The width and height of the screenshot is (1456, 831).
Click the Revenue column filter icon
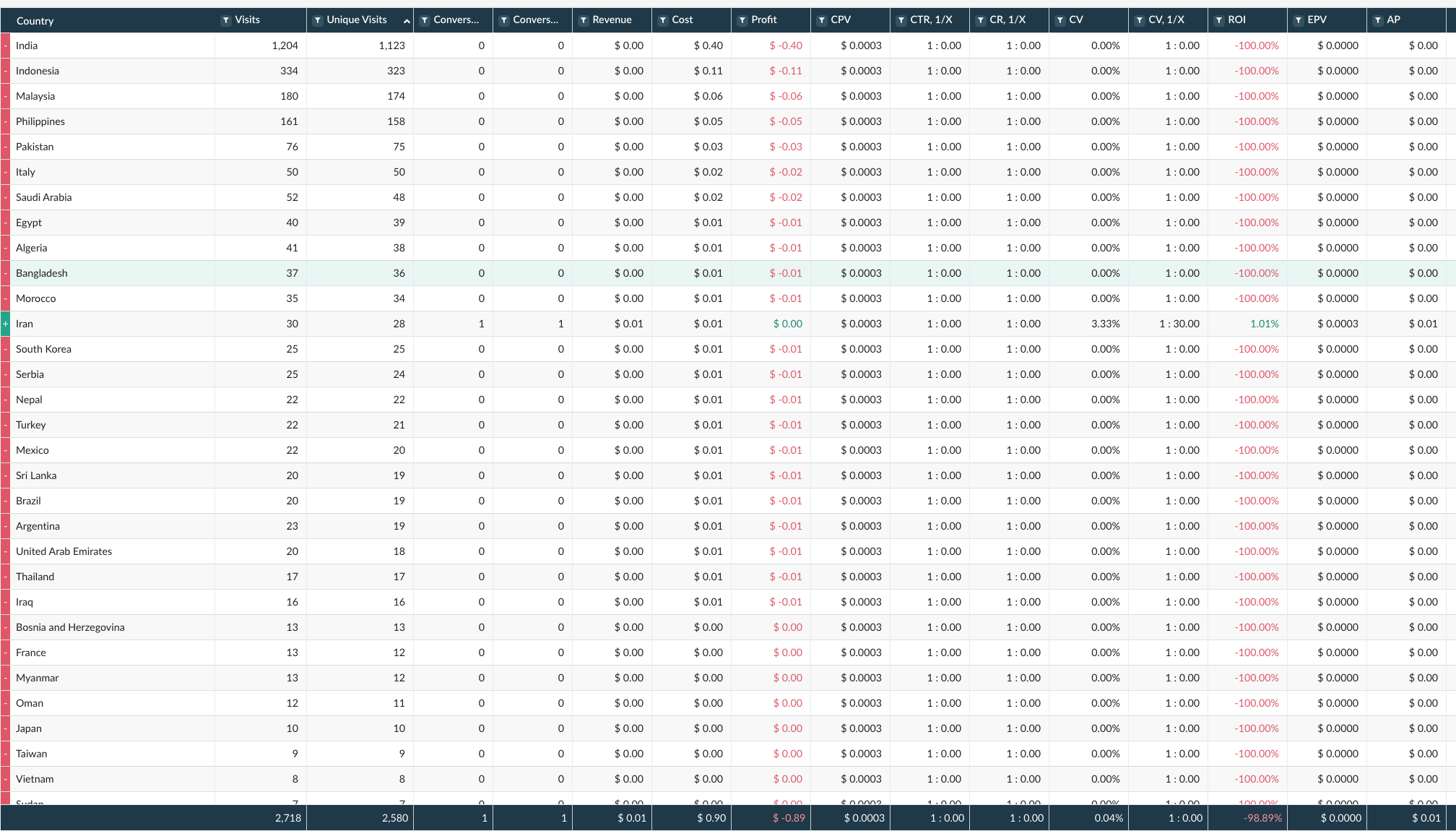click(584, 20)
